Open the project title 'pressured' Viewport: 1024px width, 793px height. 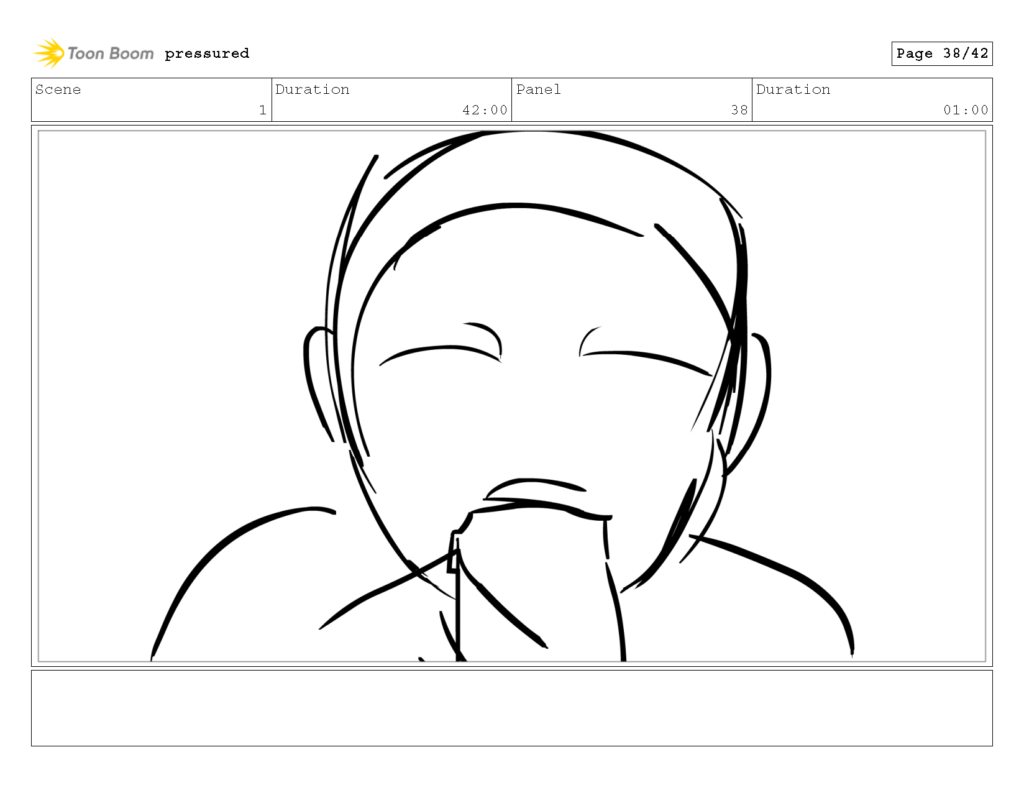[206, 54]
